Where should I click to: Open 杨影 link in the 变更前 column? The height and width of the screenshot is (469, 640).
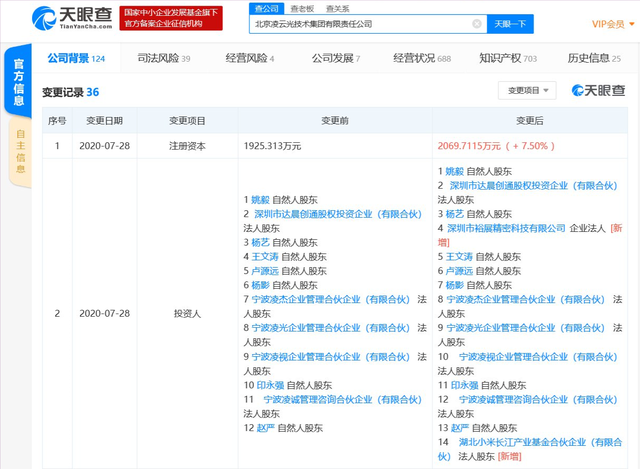point(260,285)
